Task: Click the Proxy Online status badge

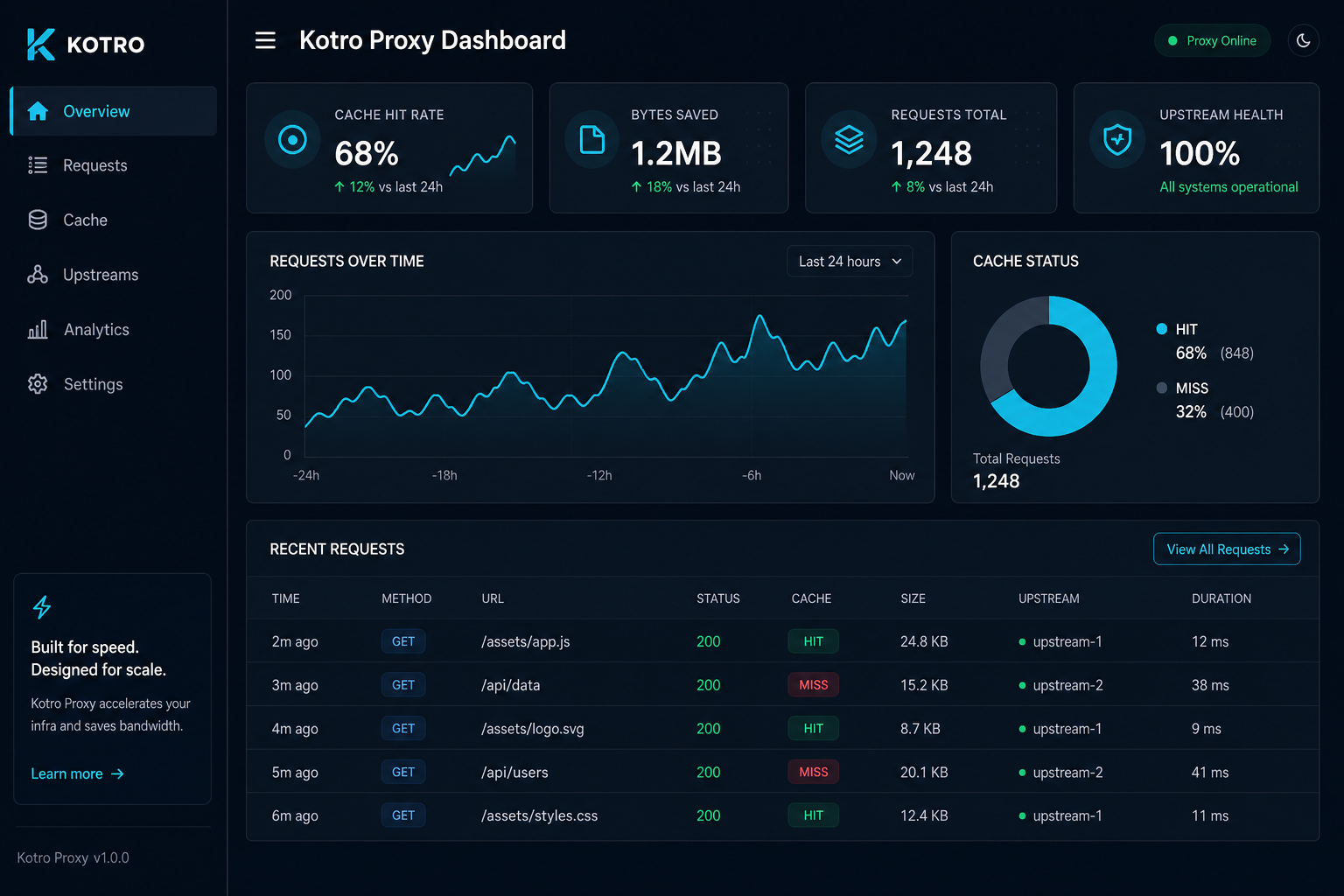Action: pyautogui.click(x=1212, y=40)
